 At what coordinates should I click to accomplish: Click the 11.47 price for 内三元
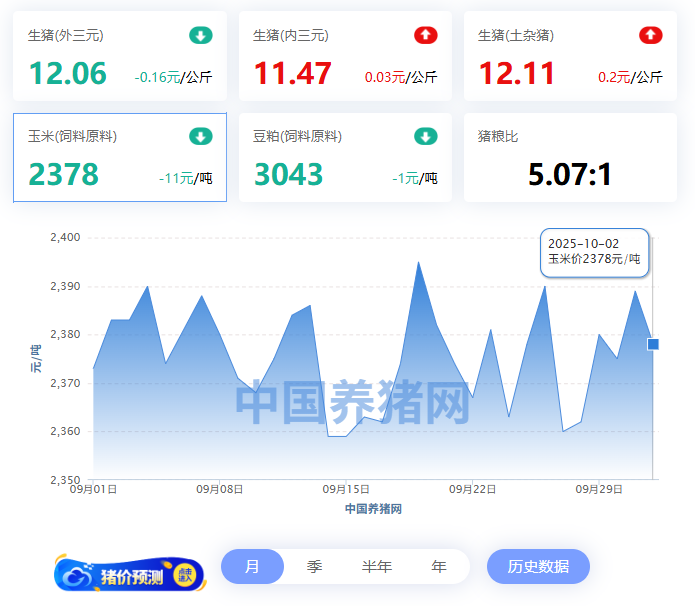[292, 74]
